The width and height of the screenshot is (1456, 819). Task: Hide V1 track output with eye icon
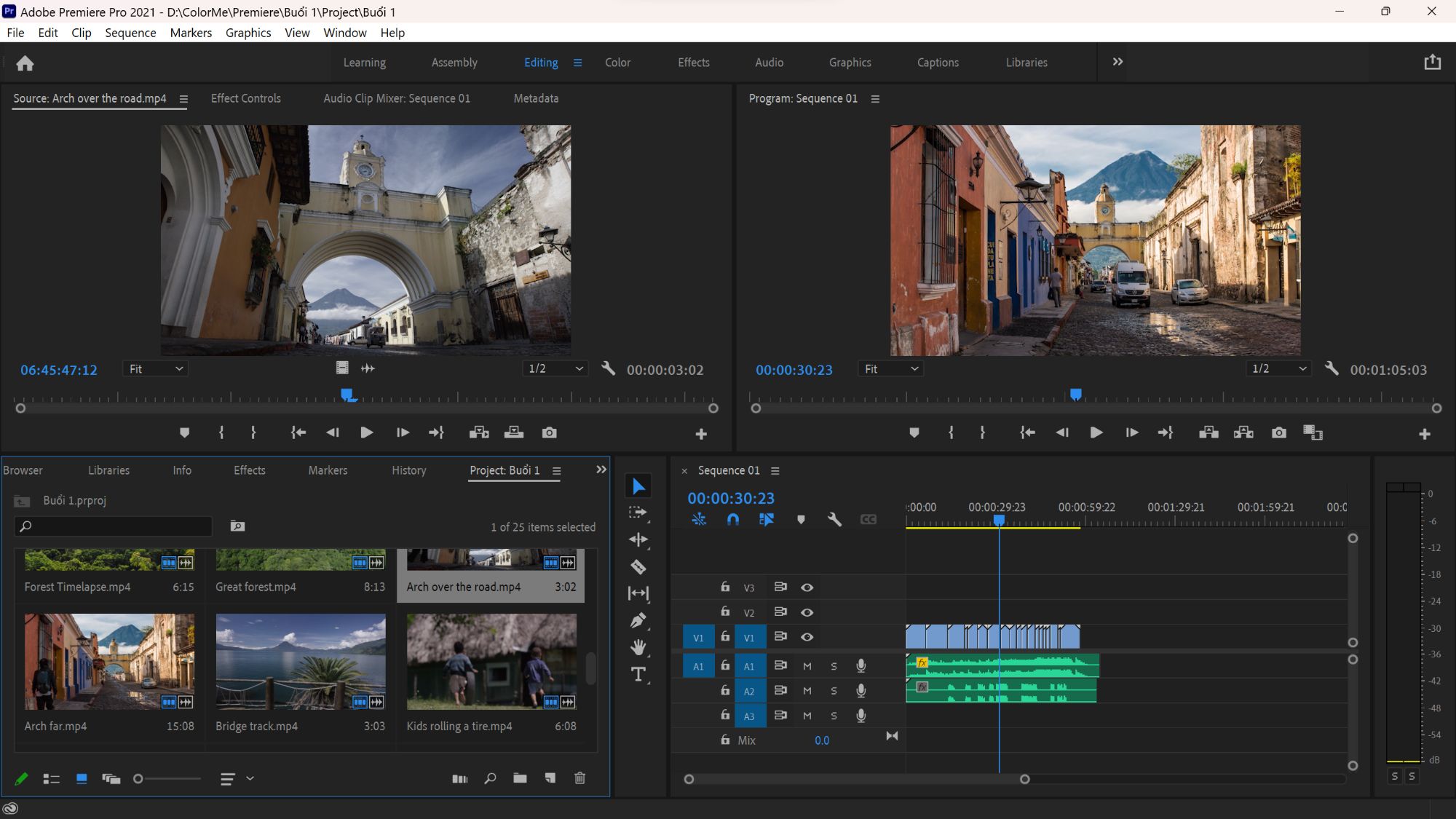[x=807, y=637]
